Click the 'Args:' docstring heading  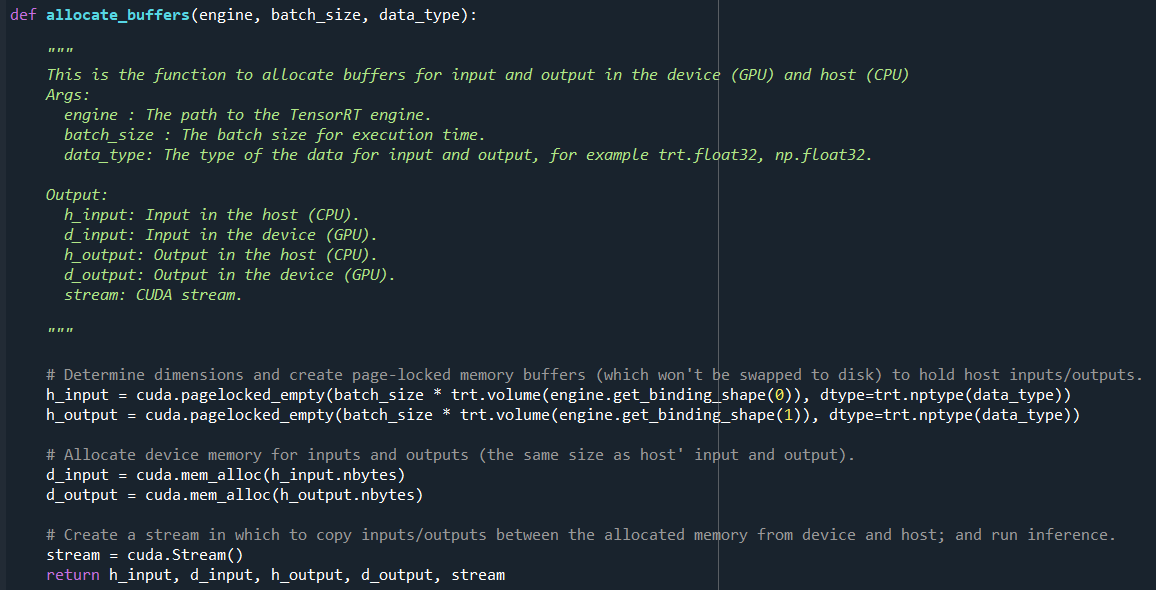(68, 95)
